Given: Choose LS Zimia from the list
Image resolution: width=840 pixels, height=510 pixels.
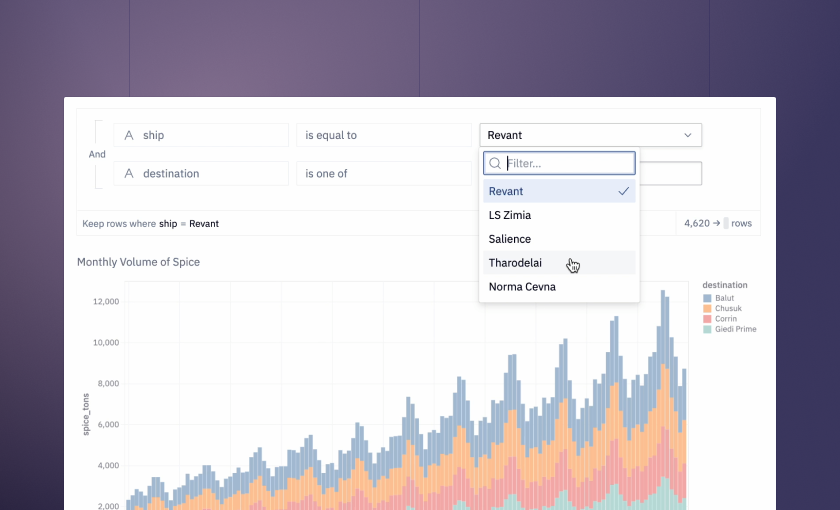Looking at the screenshot, I should click(559, 215).
